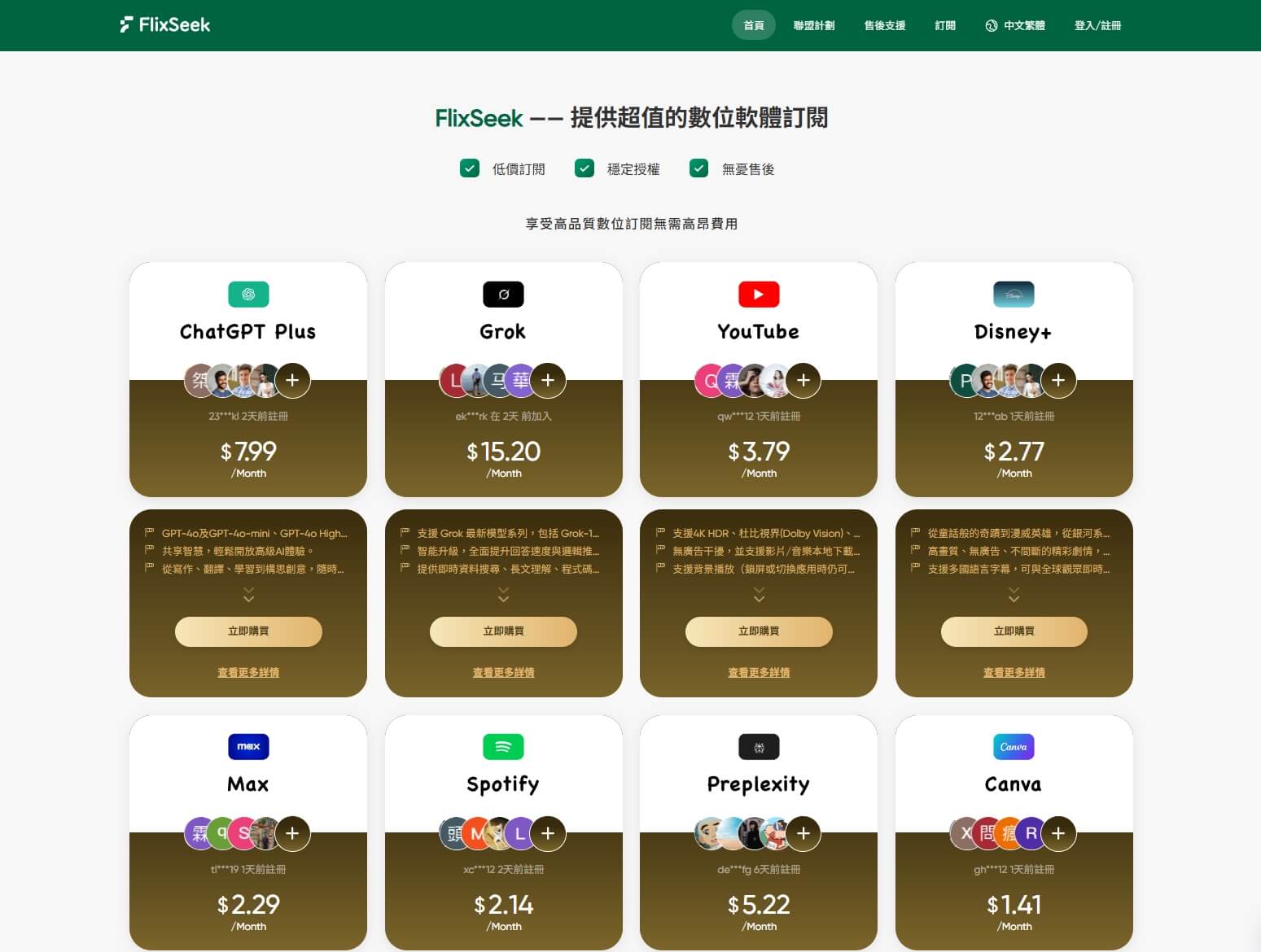The height and width of the screenshot is (952, 1261).
Task: Click the Disney+ service icon
Action: click(1014, 295)
